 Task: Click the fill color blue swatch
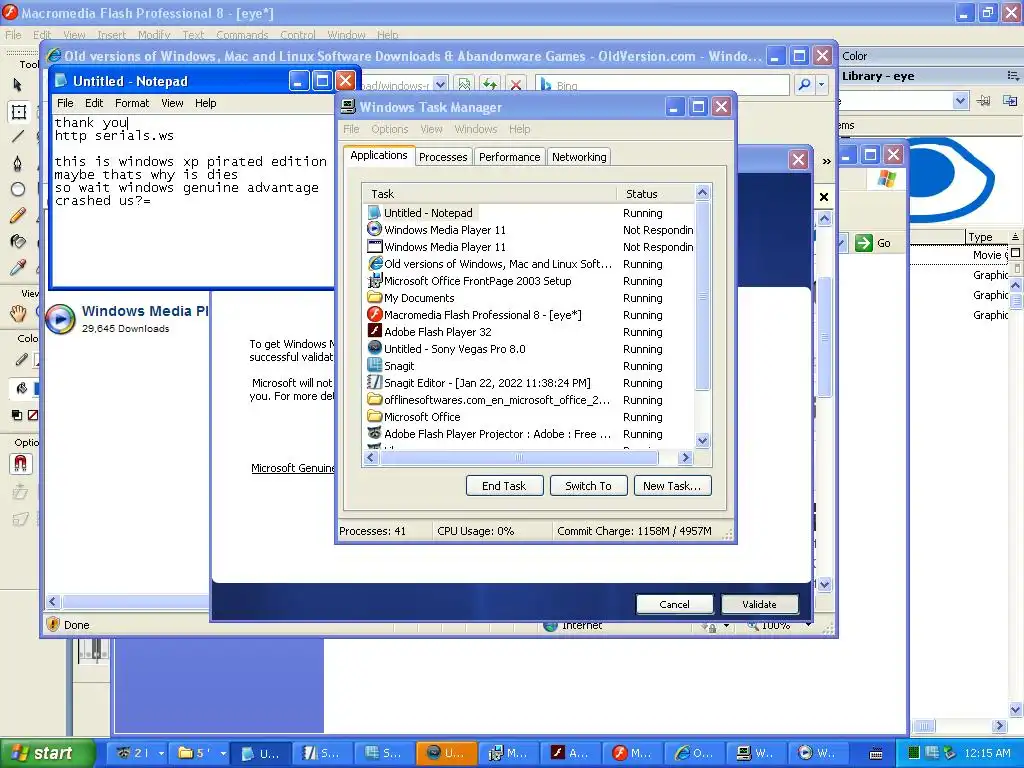pos(37,389)
